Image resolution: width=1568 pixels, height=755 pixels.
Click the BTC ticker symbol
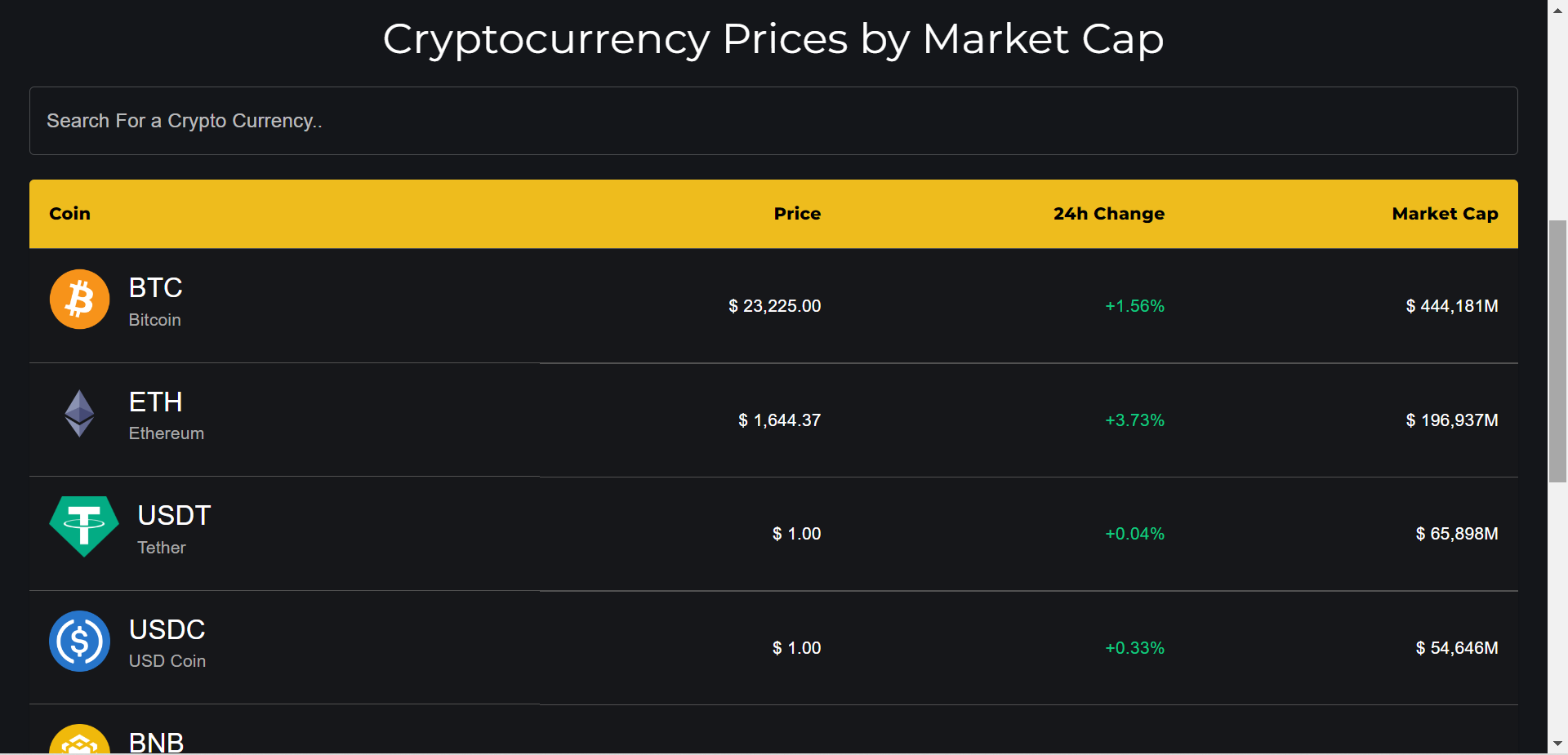(x=155, y=287)
